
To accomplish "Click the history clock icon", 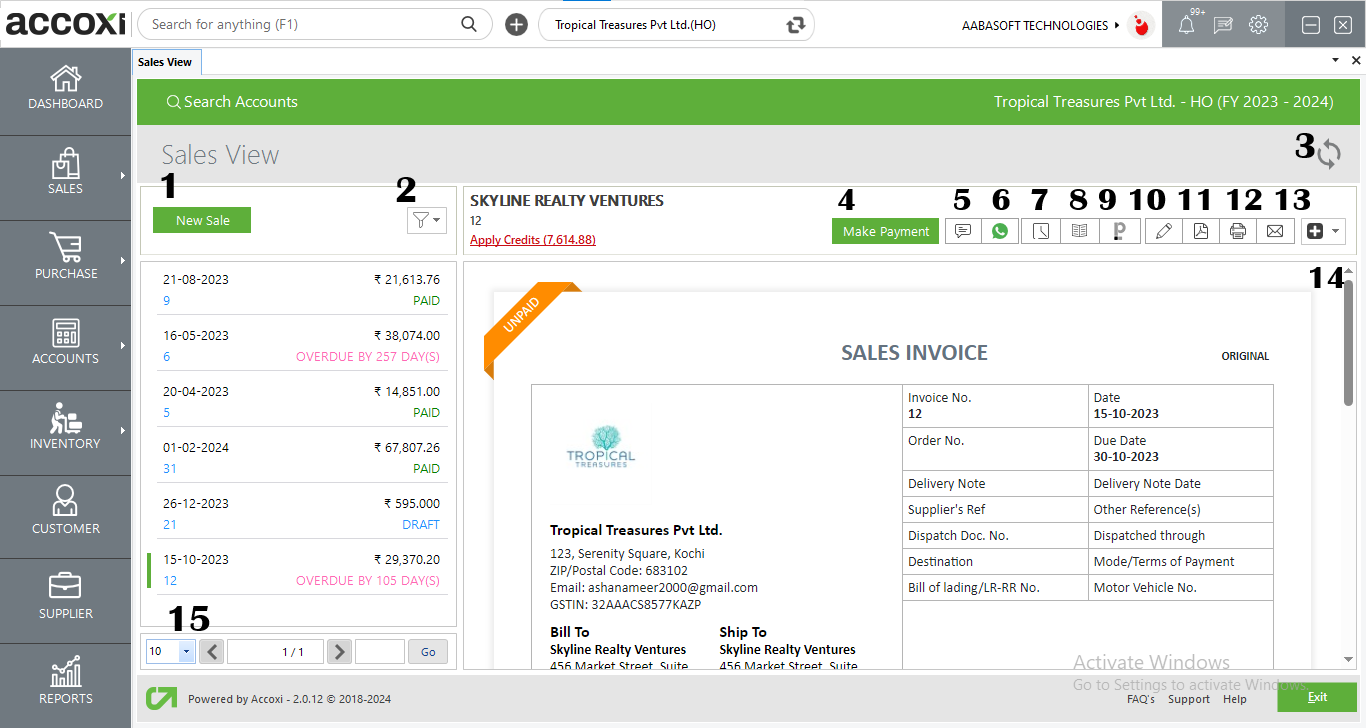I will 1041,231.
